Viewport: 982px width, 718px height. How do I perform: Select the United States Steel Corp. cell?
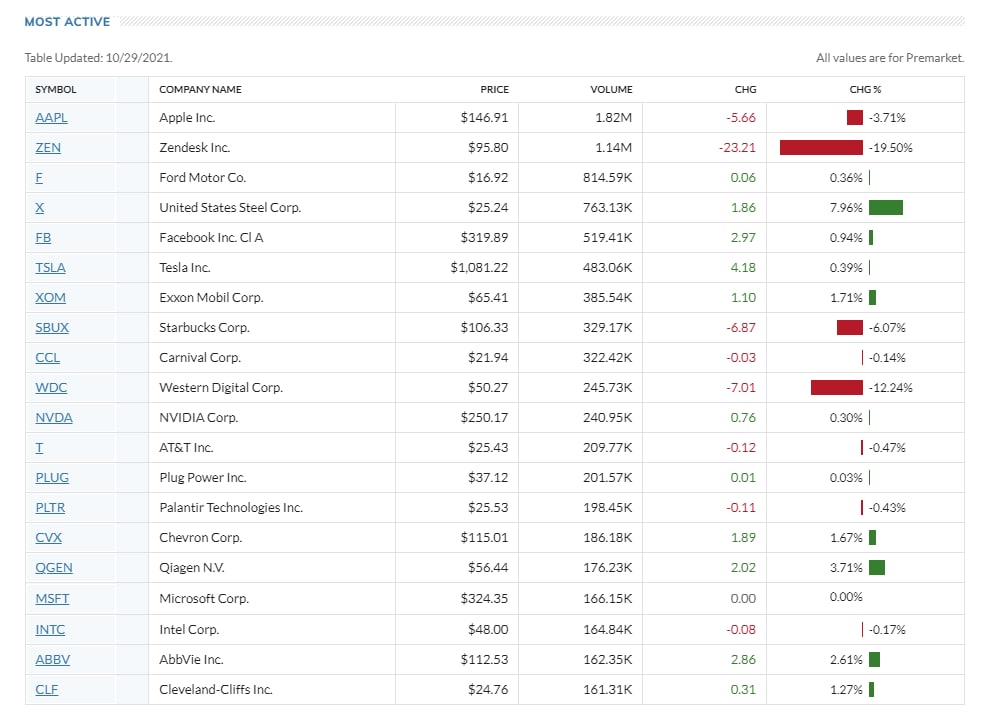(272, 208)
